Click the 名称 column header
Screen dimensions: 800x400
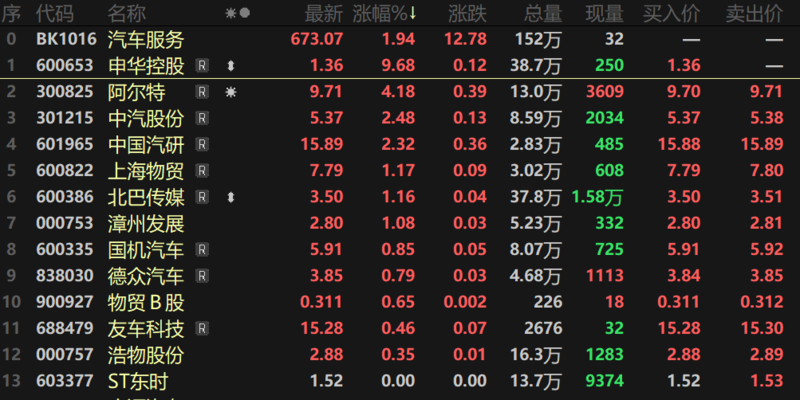click(127, 14)
